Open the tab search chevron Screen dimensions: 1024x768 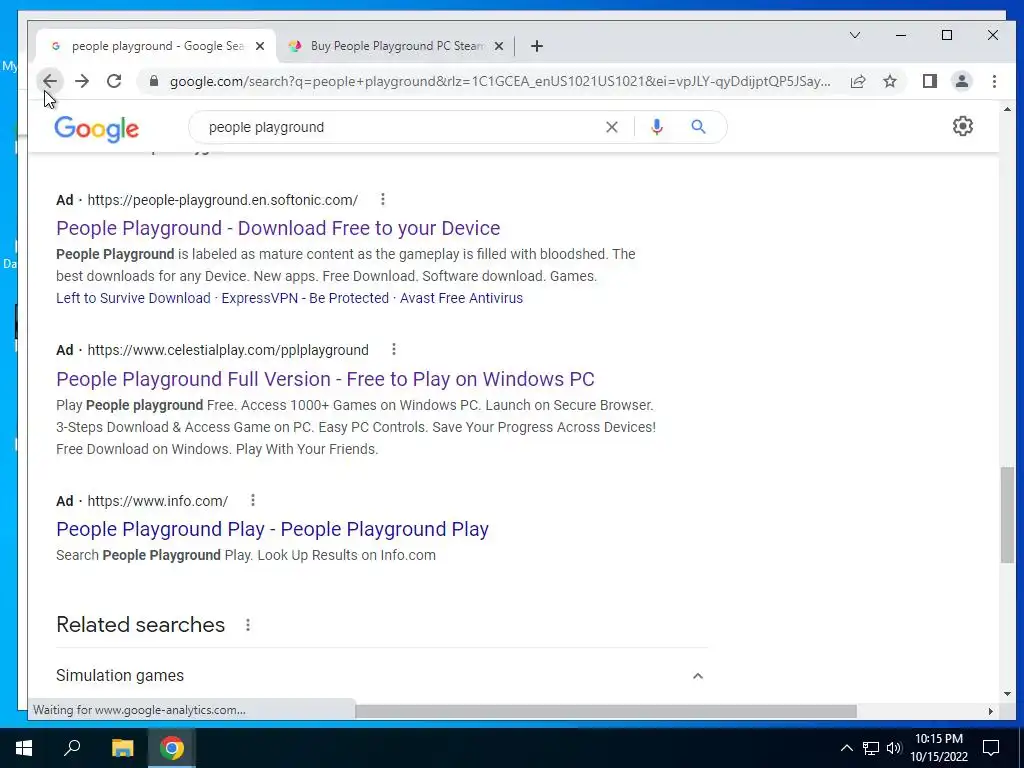855,35
